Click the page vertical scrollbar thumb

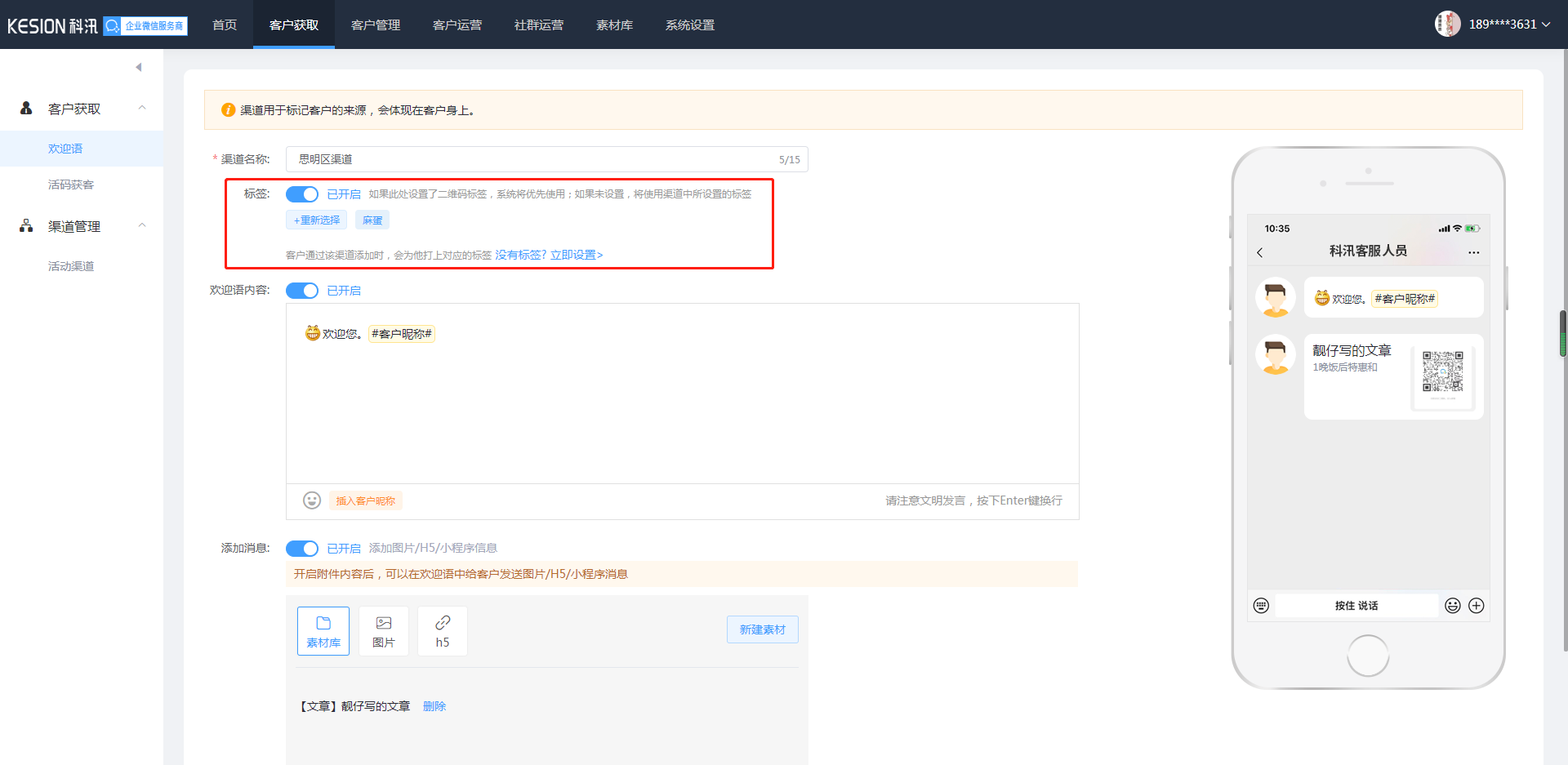point(1562,333)
